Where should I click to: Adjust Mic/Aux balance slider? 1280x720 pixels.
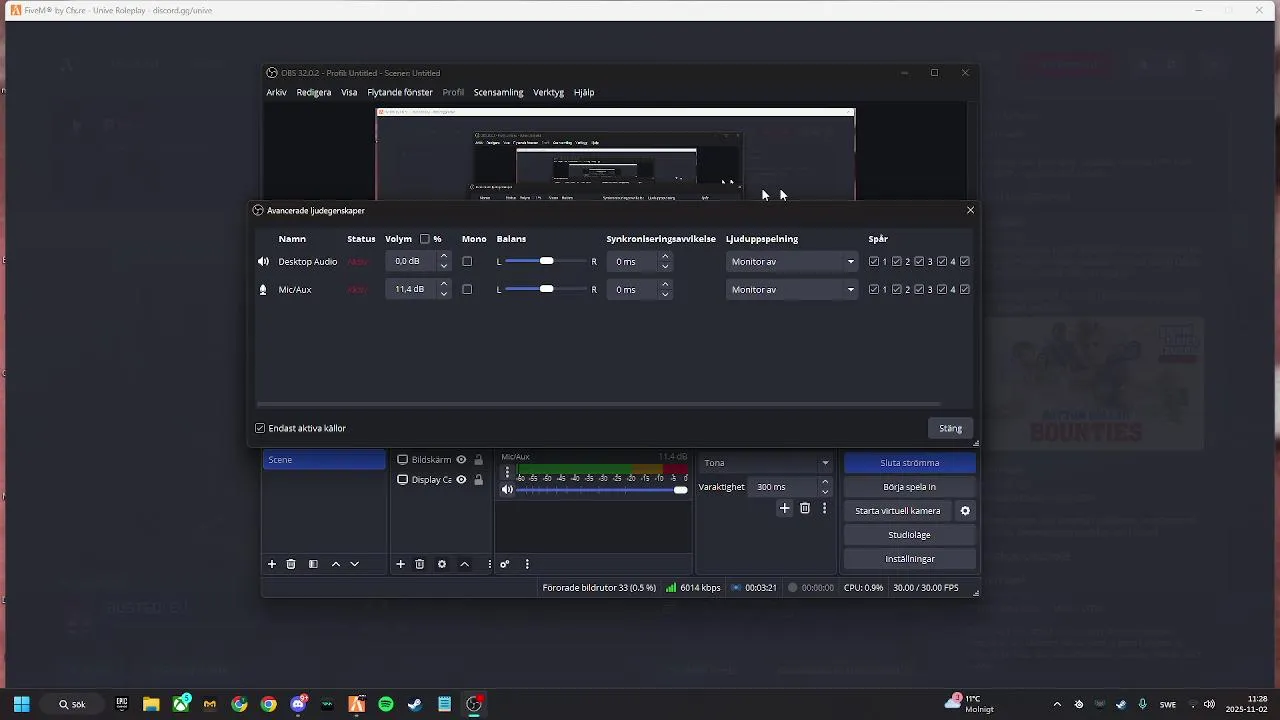pyautogui.click(x=546, y=290)
